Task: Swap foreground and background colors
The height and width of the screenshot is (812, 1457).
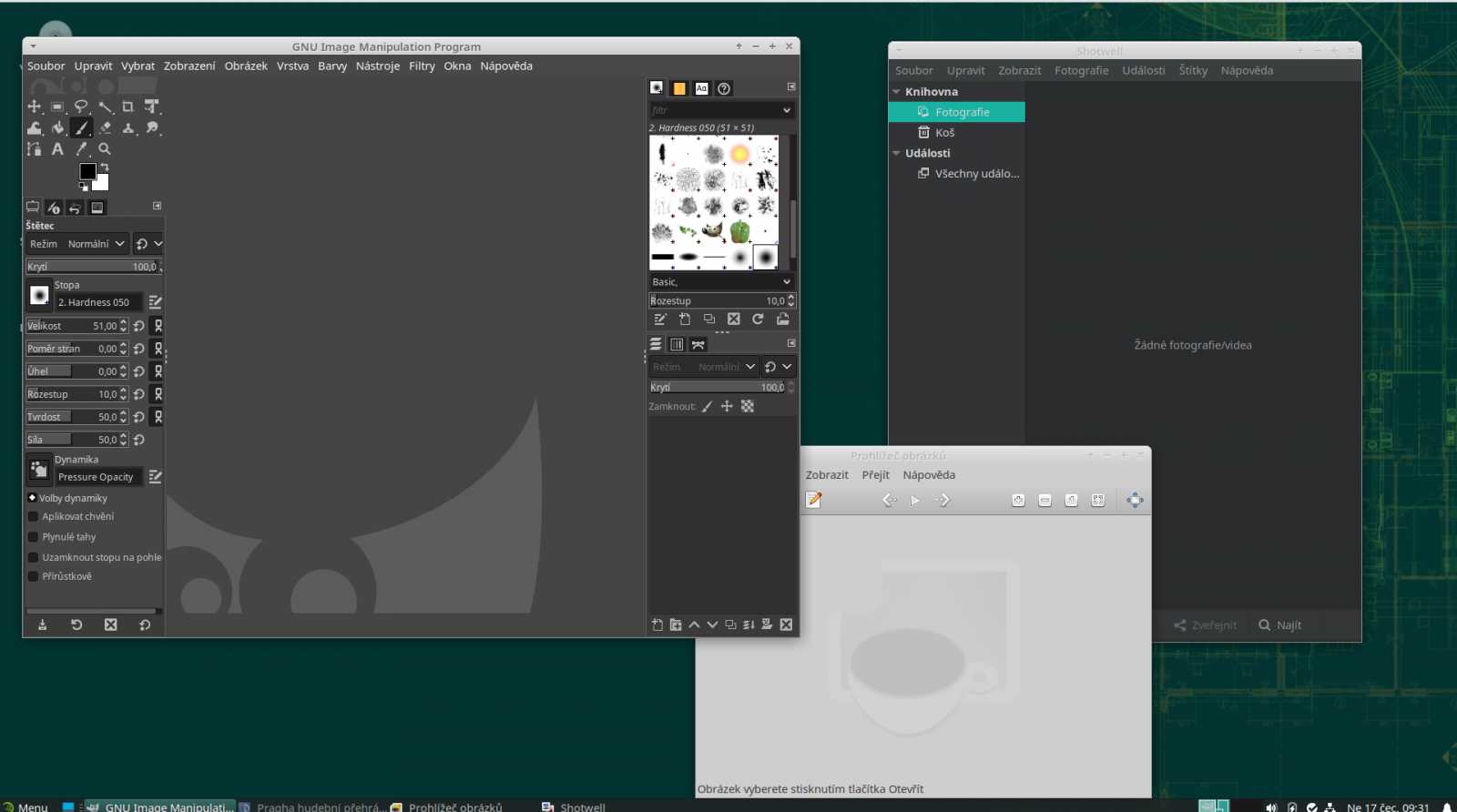Action: point(105,167)
